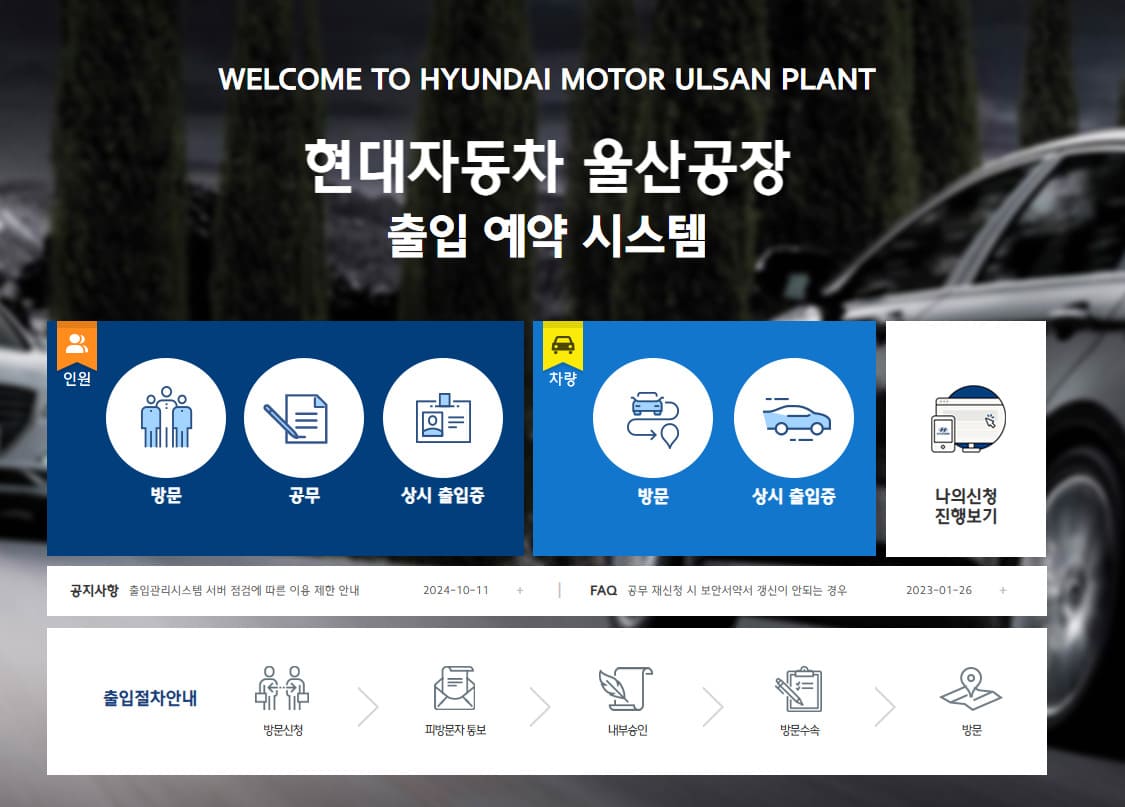The image size is (1125, 807).
Task: Open the personnel 상시 출입증 ID card icon
Action: tap(442, 416)
